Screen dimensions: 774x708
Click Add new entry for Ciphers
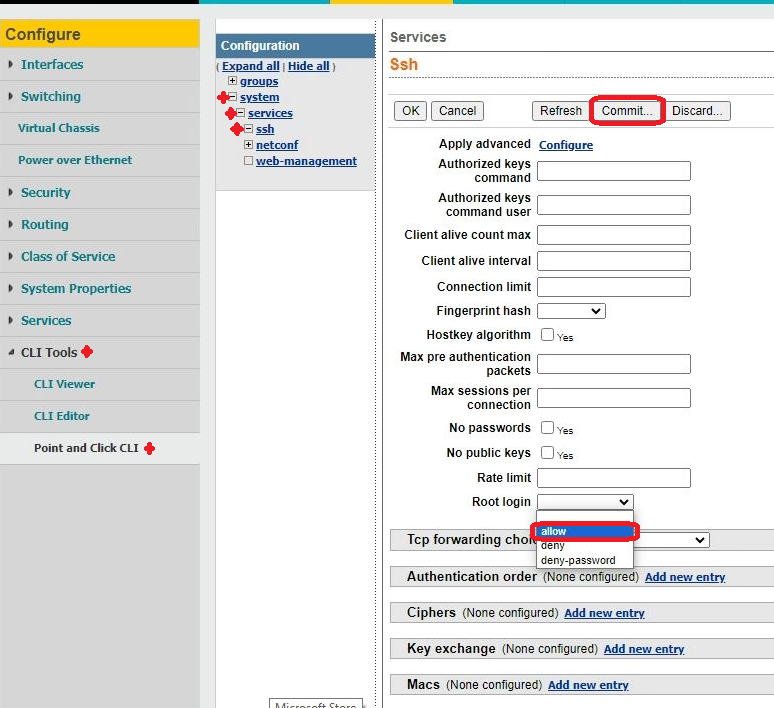(x=604, y=613)
